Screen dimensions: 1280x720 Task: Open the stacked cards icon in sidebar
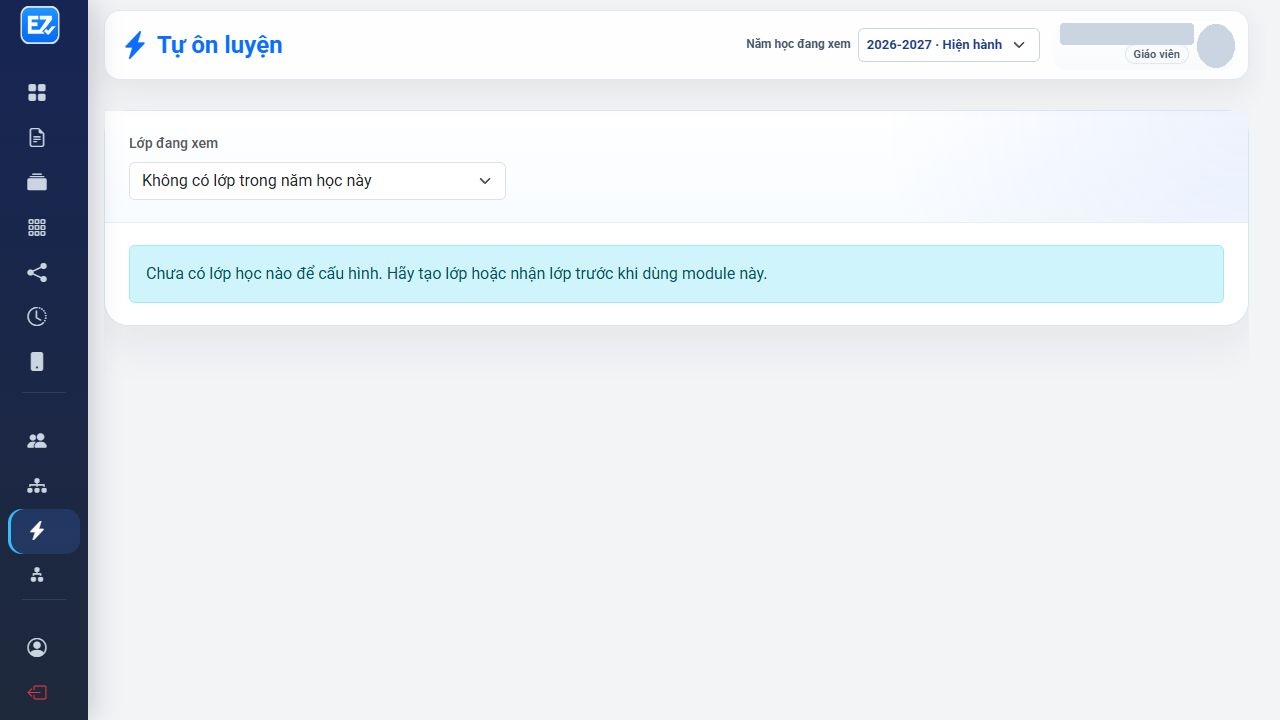point(37,182)
